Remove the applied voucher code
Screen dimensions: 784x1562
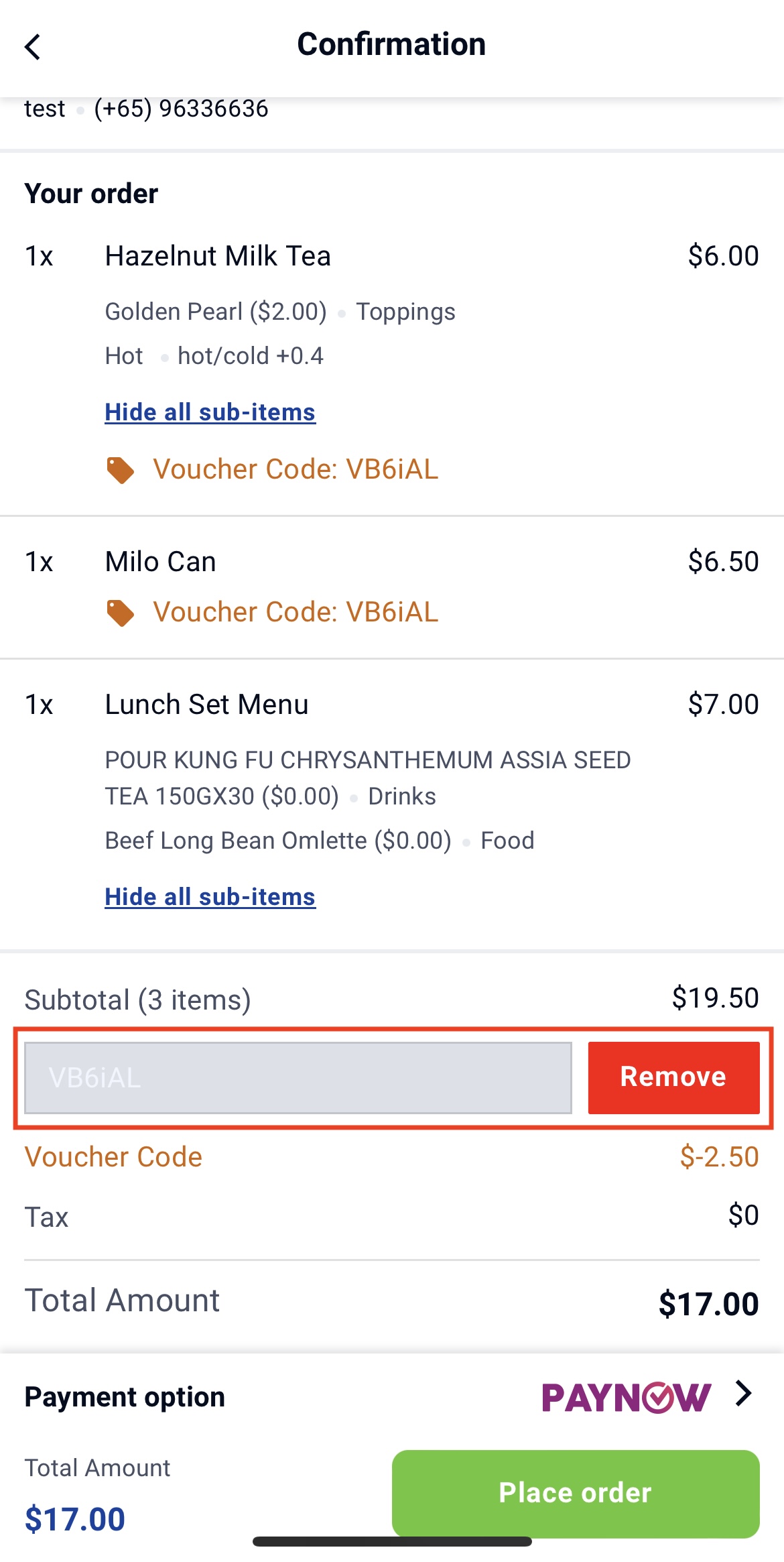coord(673,1077)
